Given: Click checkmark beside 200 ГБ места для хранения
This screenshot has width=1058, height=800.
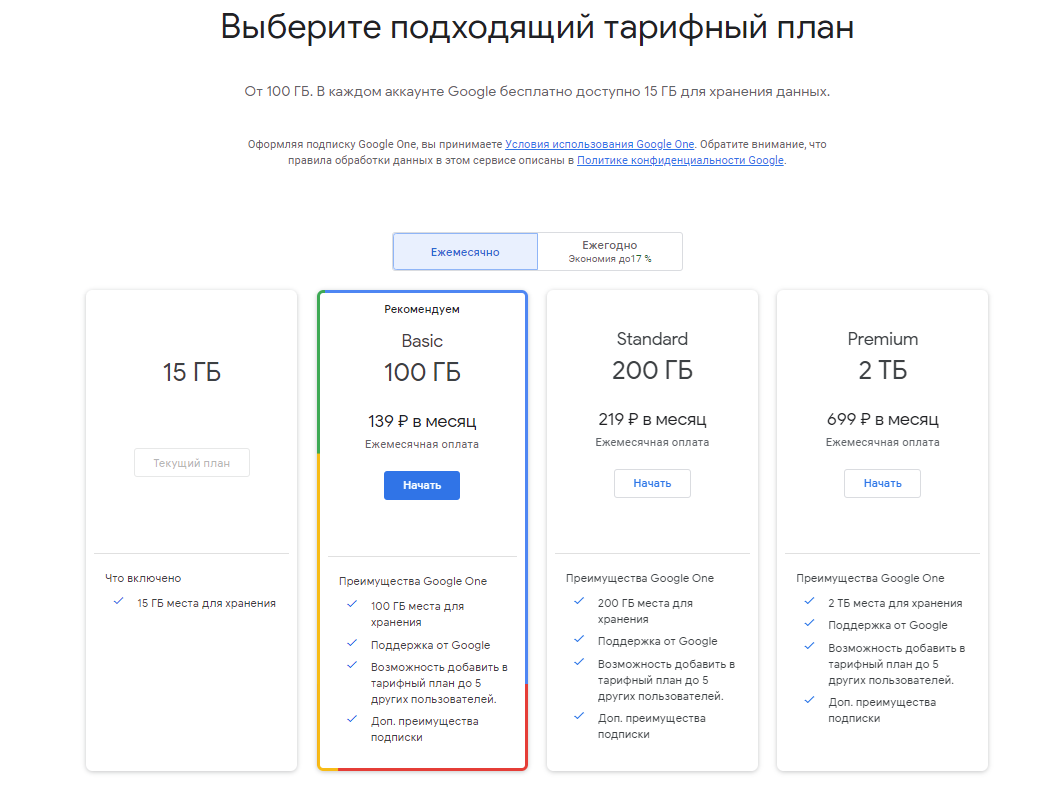Looking at the screenshot, I should coord(579,601).
